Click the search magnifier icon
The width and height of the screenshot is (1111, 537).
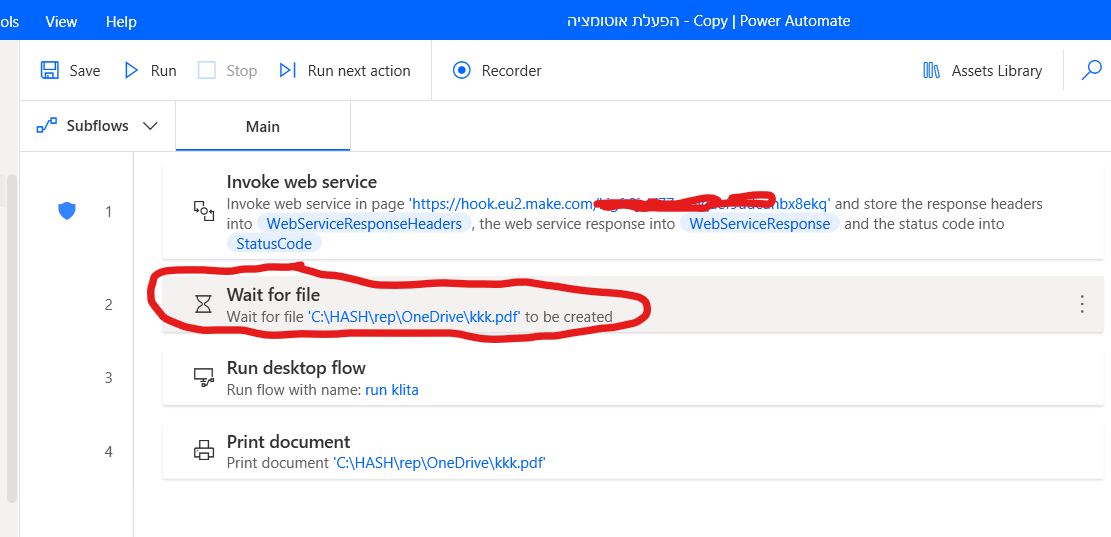tap(1092, 70)
